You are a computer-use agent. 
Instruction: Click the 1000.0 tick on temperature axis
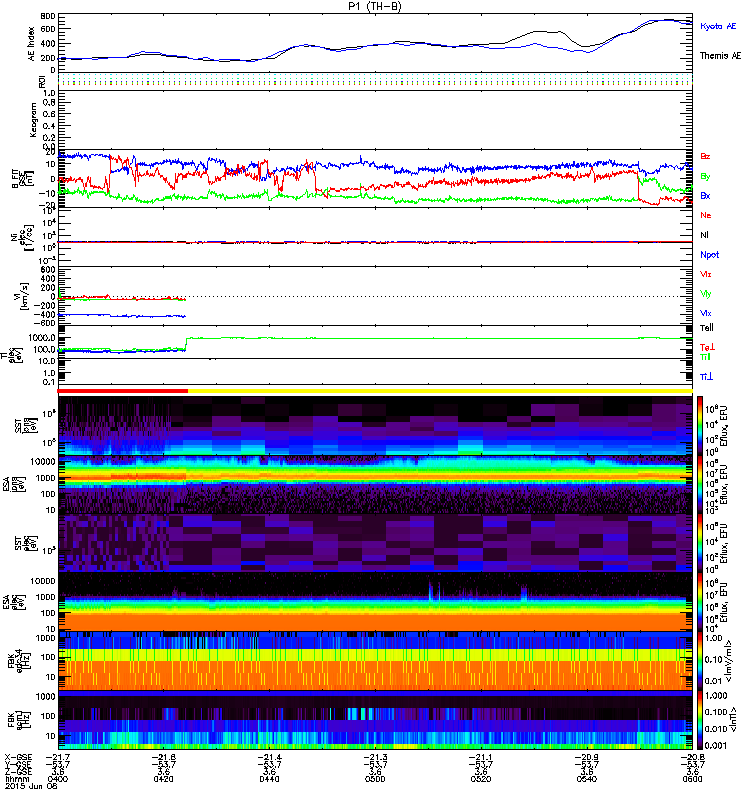click(x=42, y=338)
